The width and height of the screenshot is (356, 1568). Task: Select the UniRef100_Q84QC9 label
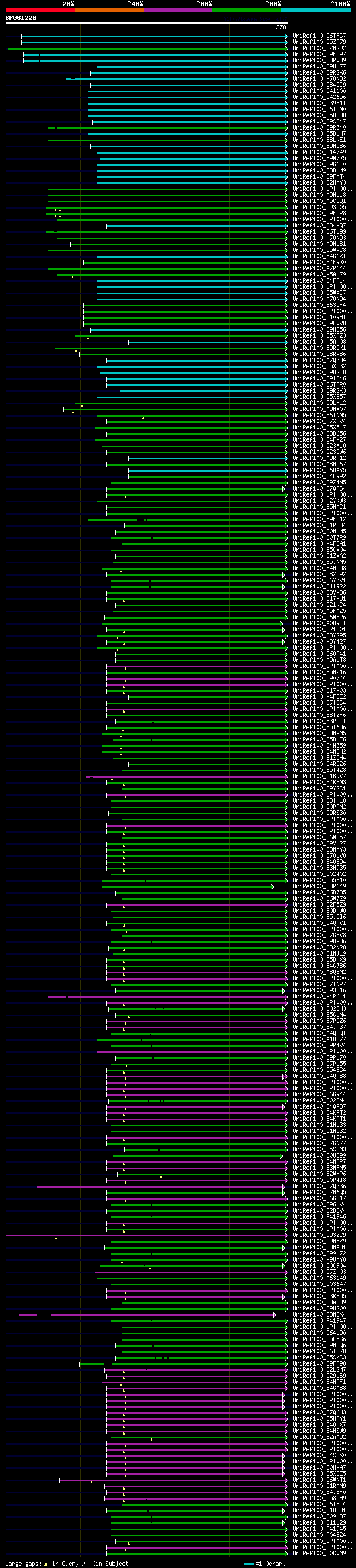[319, 85]
